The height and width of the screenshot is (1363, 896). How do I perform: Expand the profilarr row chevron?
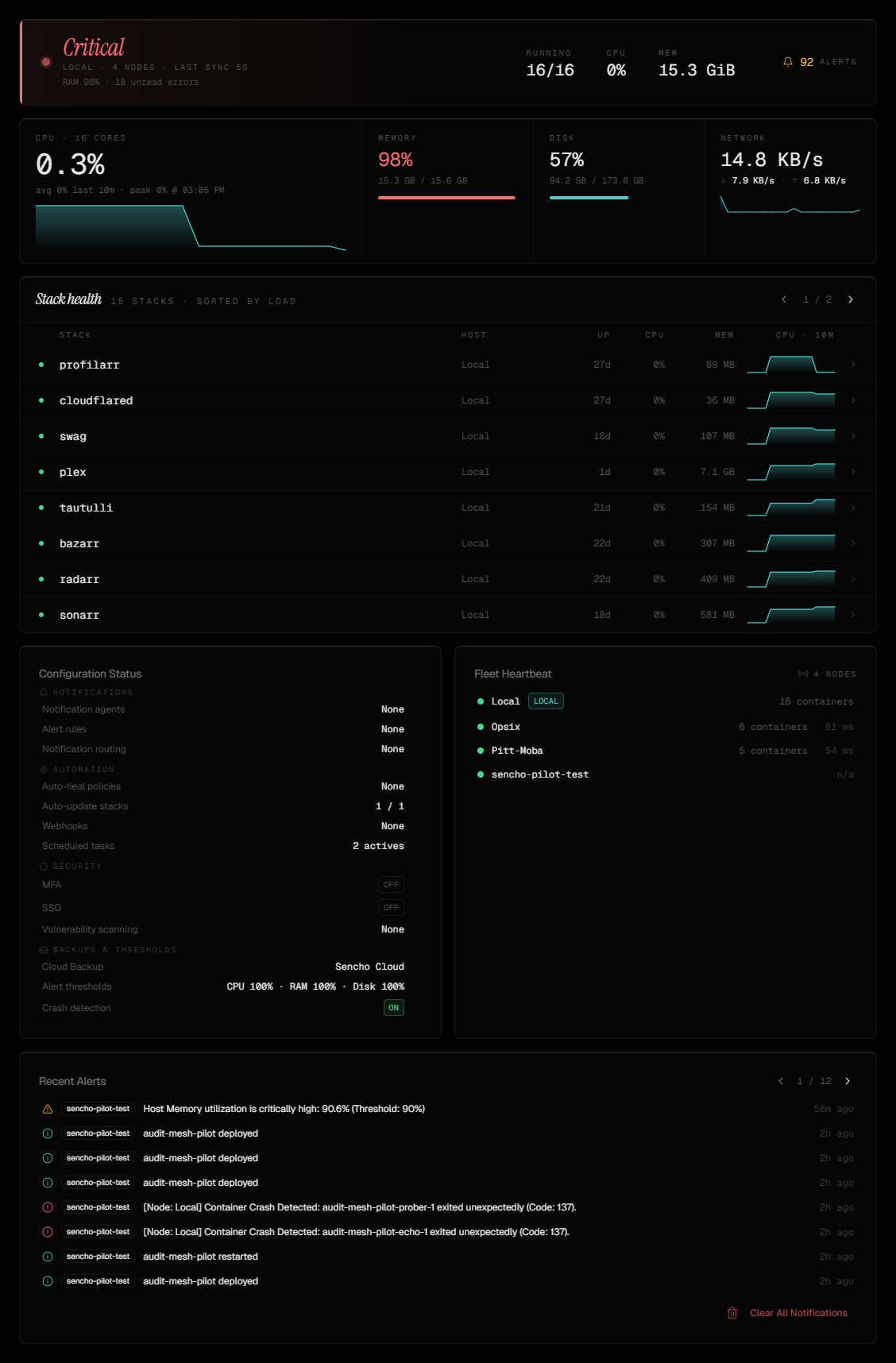853,365
